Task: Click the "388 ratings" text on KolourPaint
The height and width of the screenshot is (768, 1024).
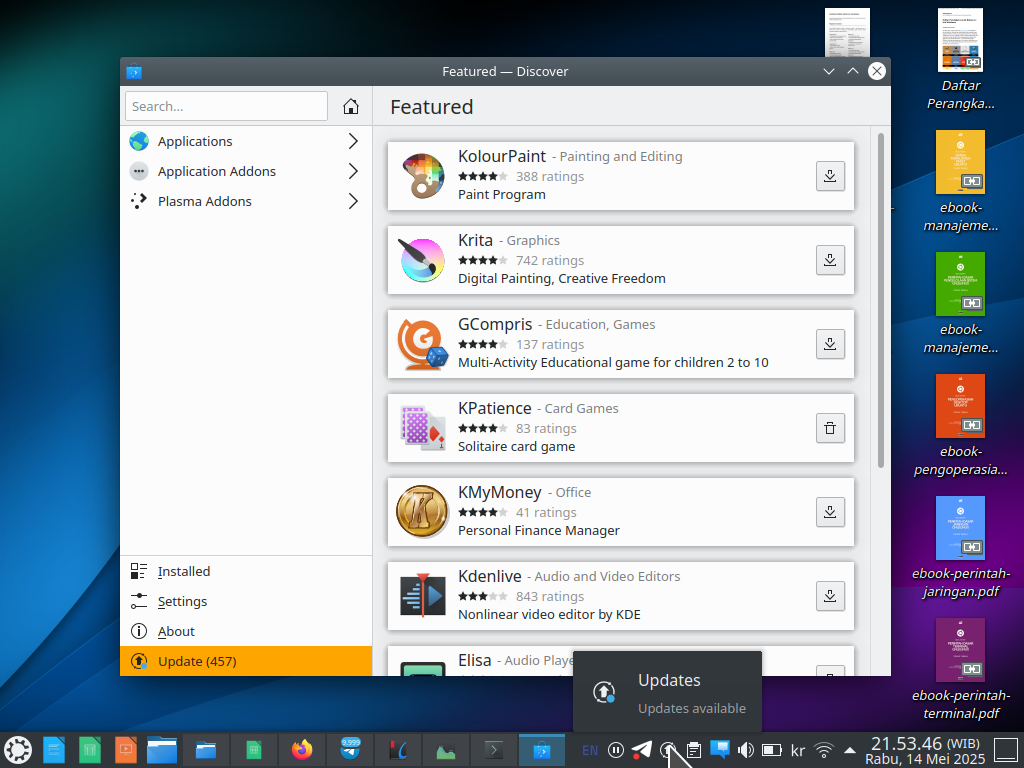Action: (550, 176)
